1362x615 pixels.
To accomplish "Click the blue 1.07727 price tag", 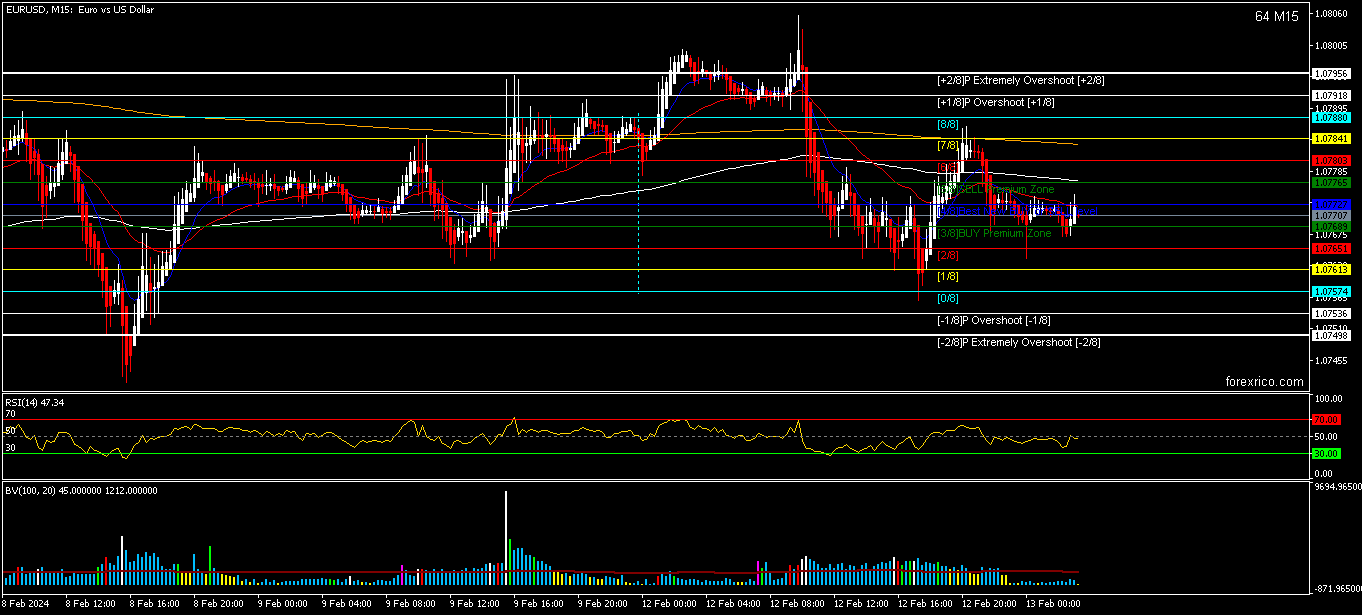I will (x=1333, y=205).
